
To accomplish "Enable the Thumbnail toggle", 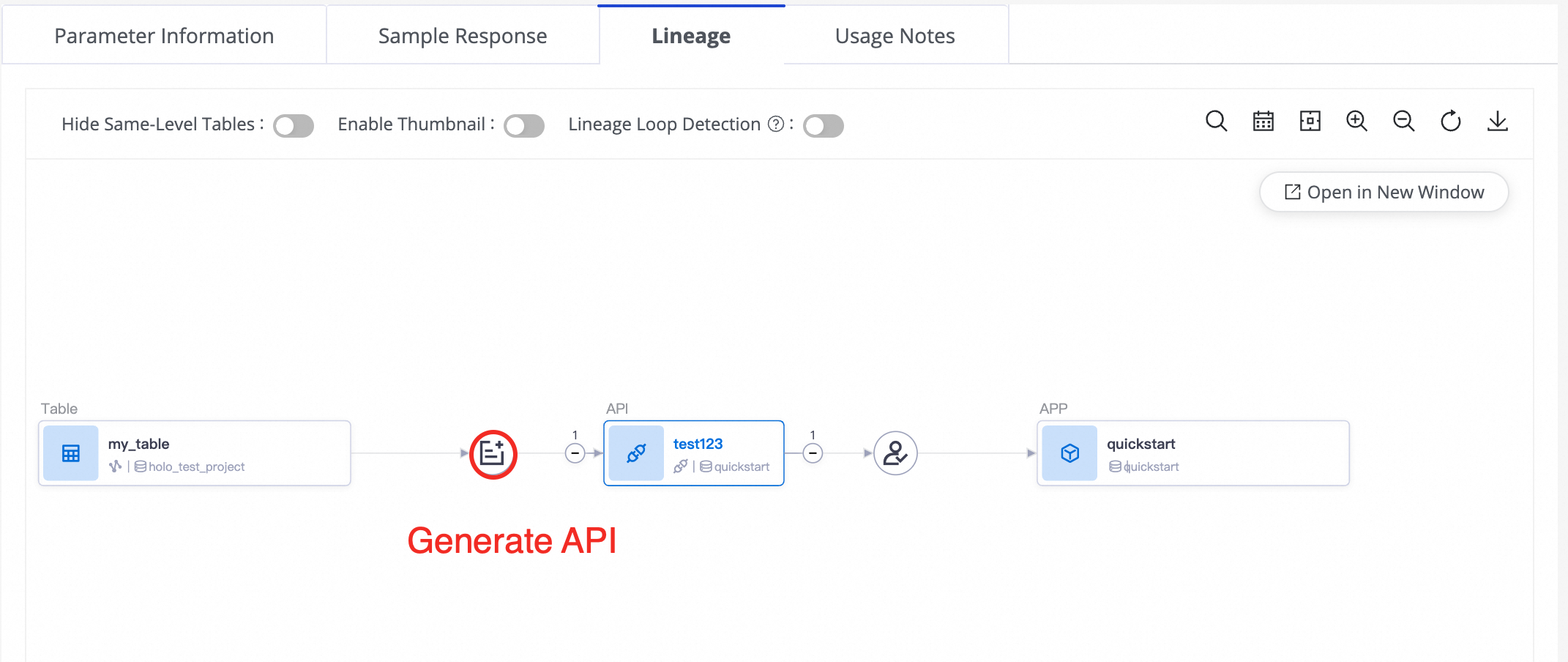I will pyautogui.click(x=524, y=126).
